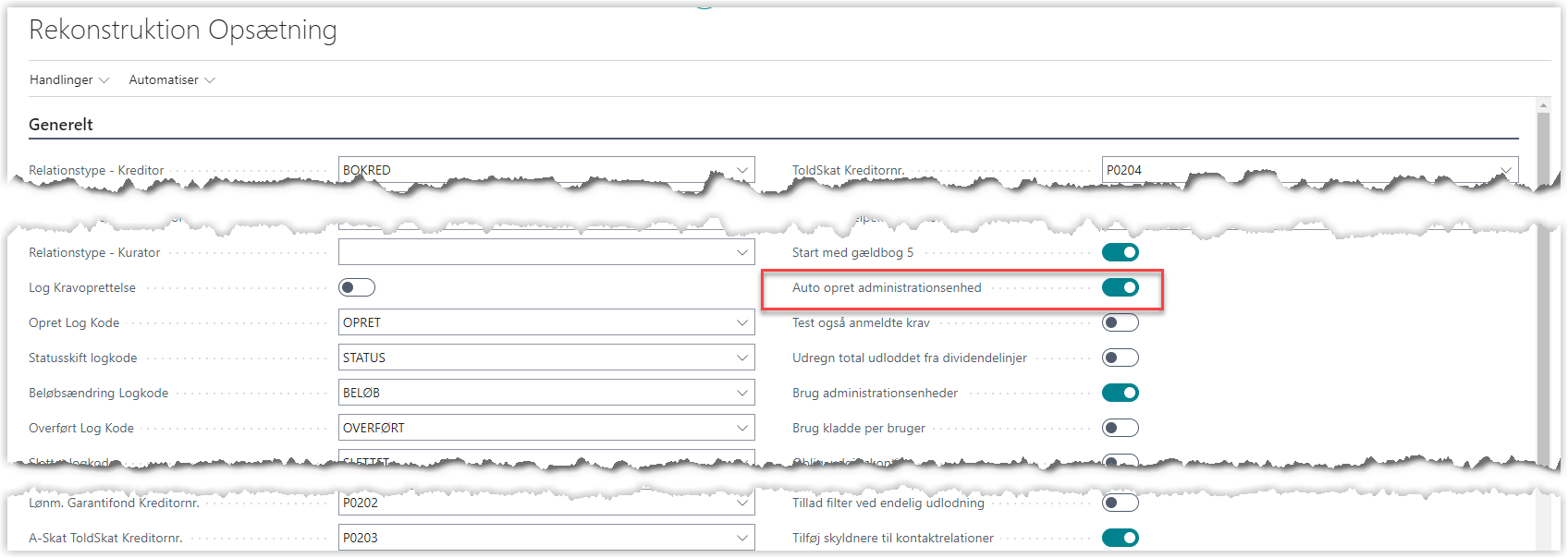Viewport: 1568px width, 558px height.
Task: Enable Test også anmeldte krav
Action: tap(1120, 322)
